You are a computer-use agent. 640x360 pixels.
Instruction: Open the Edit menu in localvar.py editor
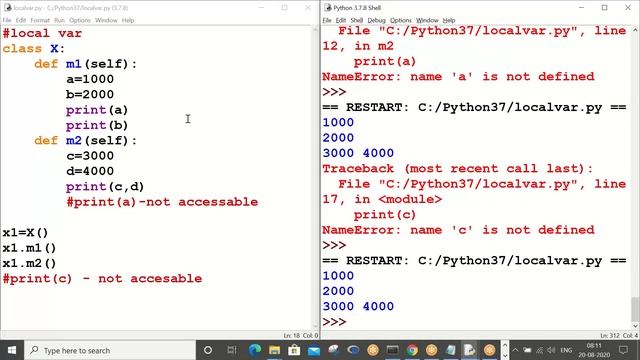pos(21,20)
